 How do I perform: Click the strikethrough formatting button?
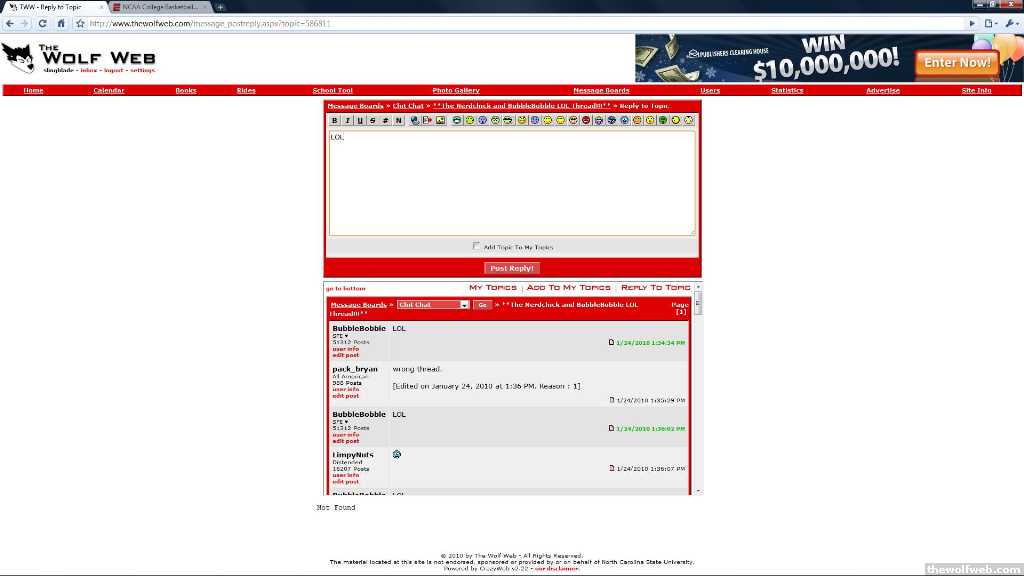tap(372, 121)
